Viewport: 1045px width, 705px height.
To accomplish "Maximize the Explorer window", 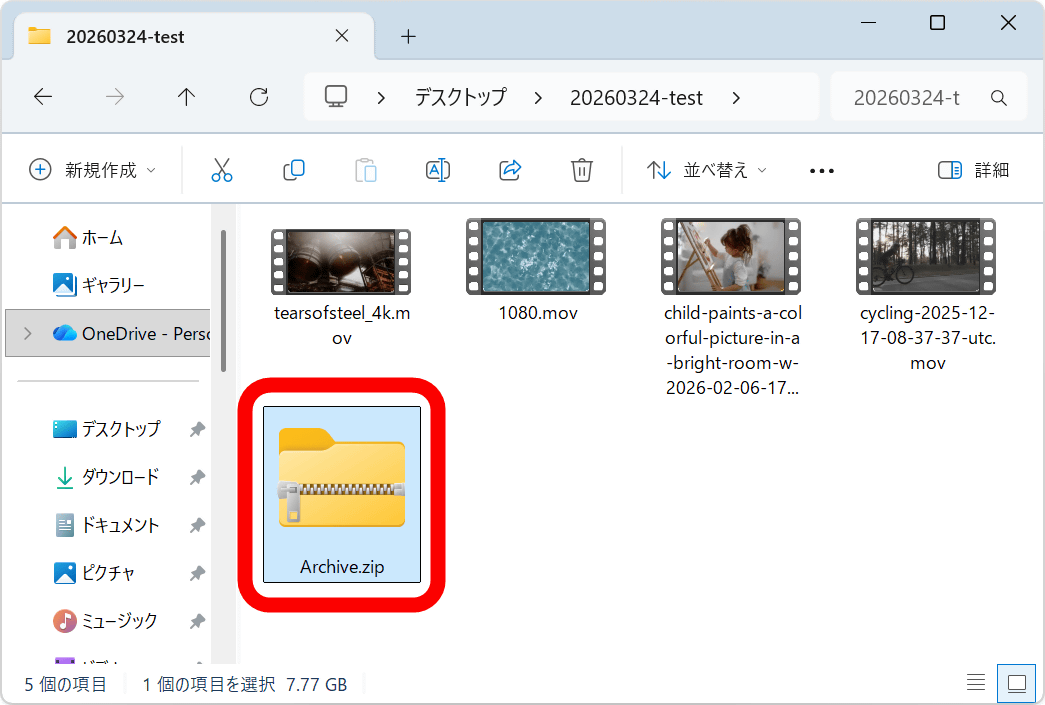I will click(937, 23).
